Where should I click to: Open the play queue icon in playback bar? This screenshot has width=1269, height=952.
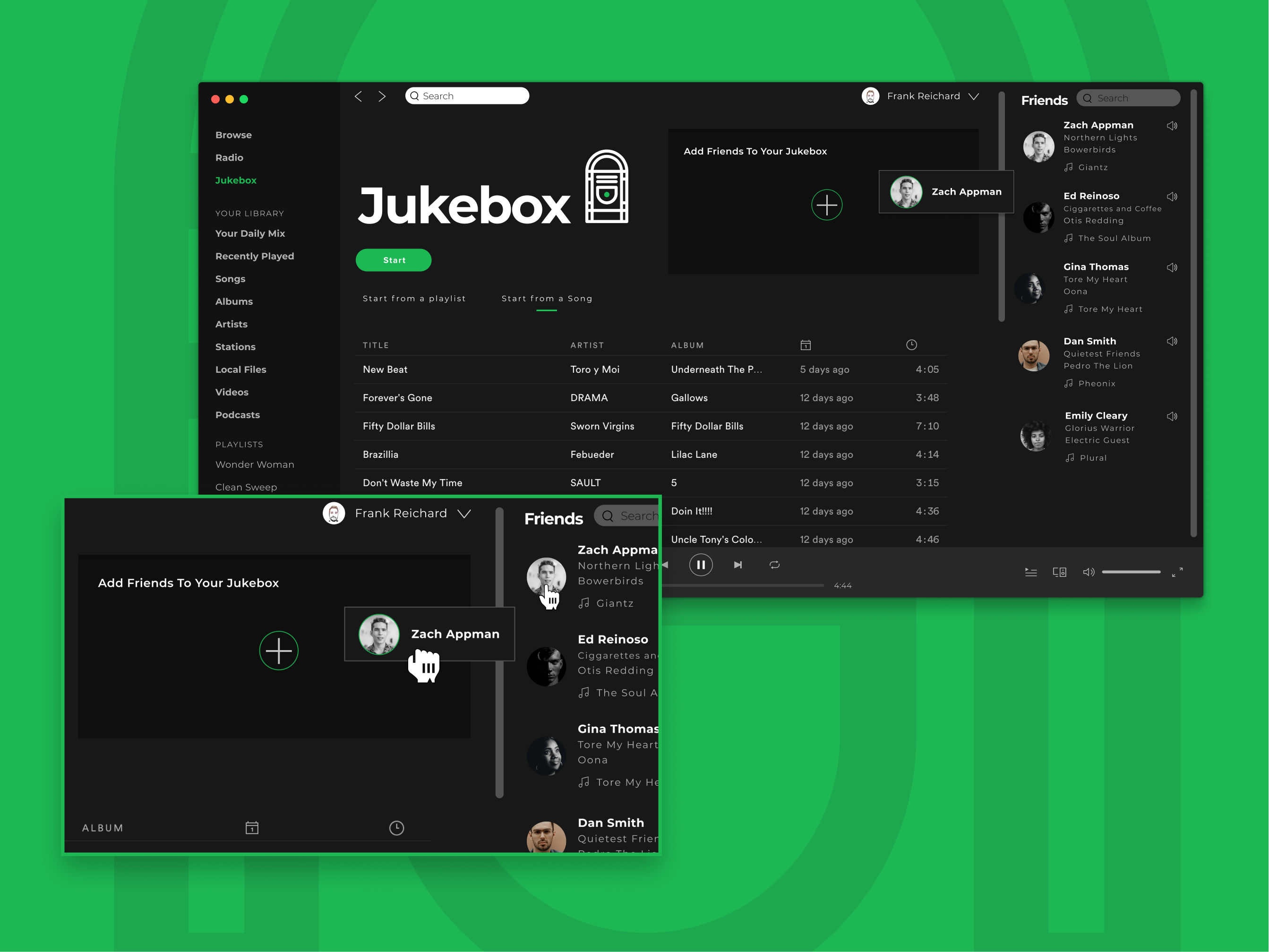1031,572
